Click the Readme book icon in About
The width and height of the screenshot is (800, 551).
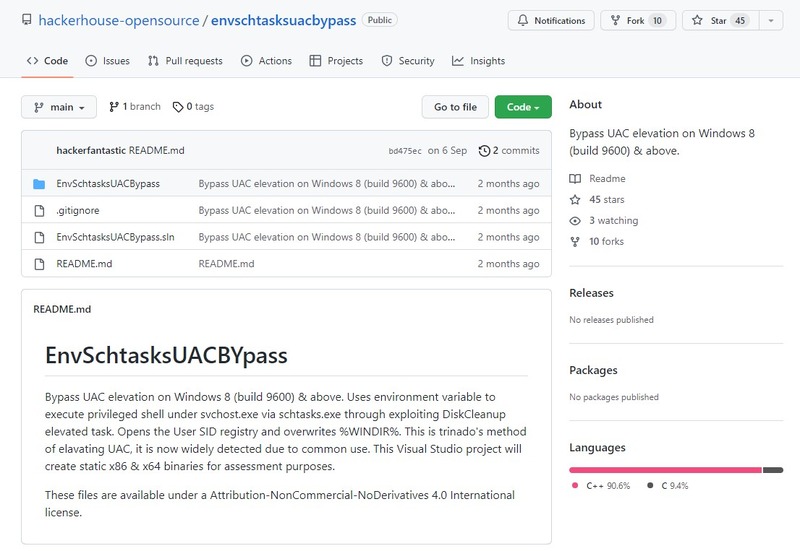pos(575,179)
